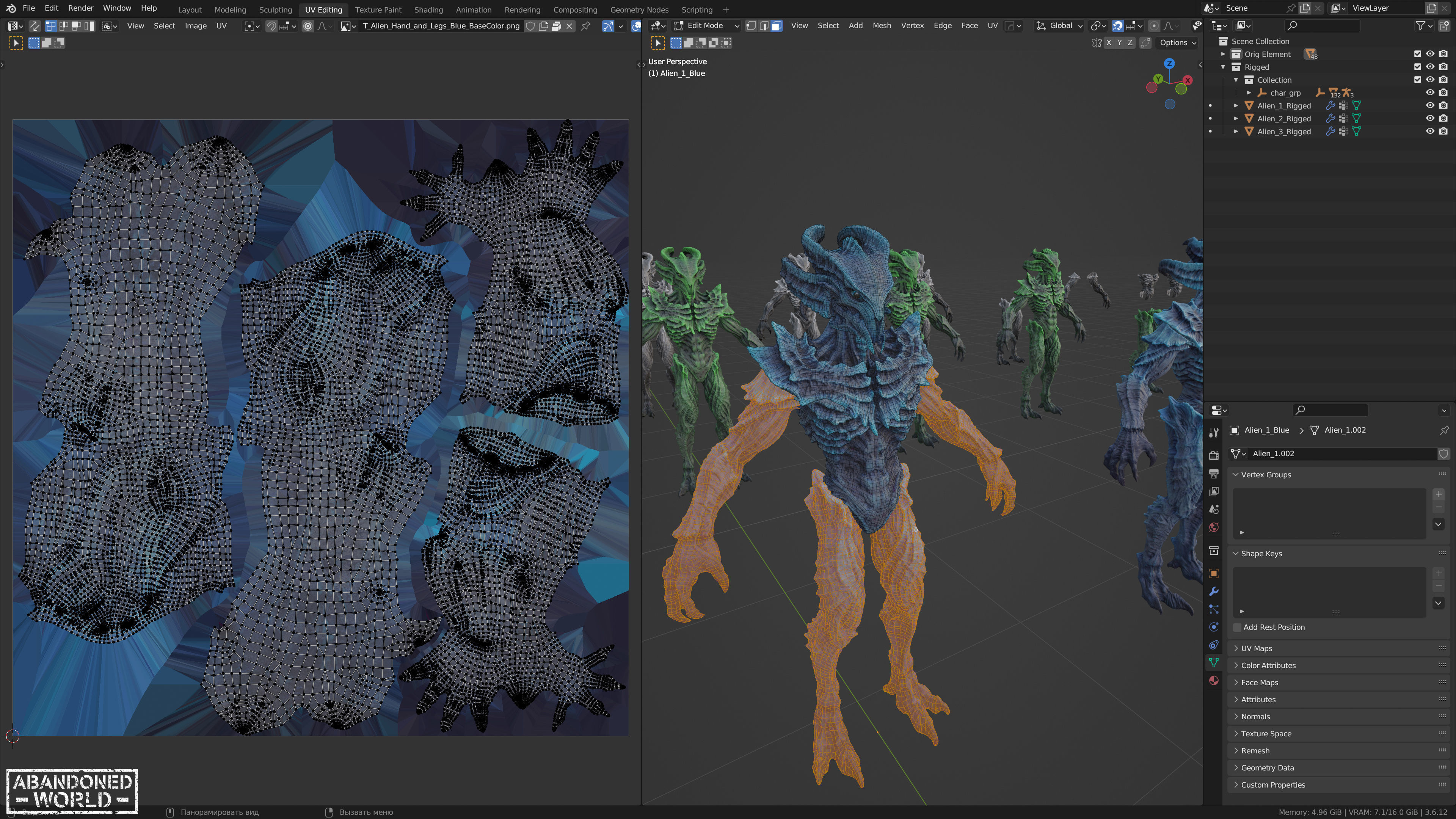Click the new scene icon
This screenshot has height=819, width=1456.
[1305, 8]
